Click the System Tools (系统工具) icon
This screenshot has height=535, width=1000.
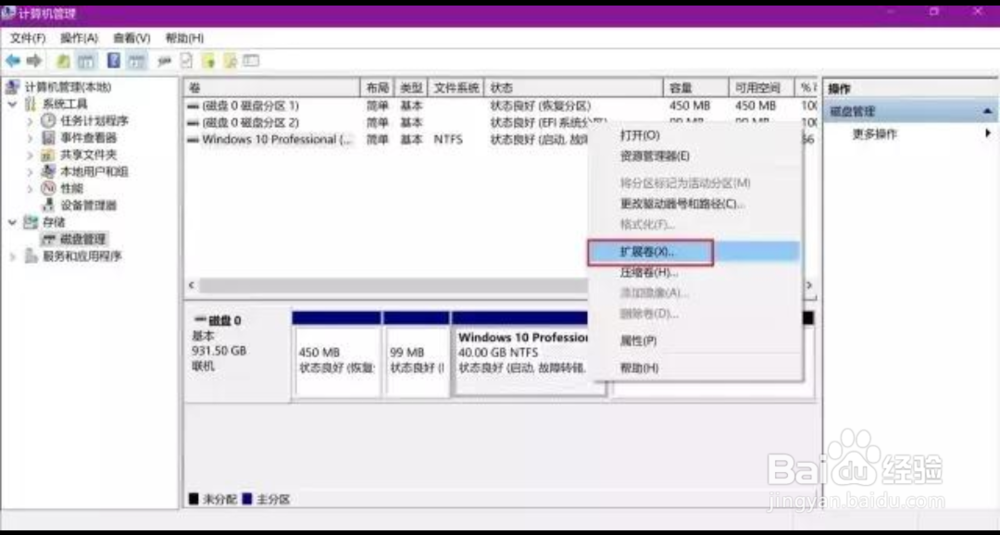click(31, 104)
